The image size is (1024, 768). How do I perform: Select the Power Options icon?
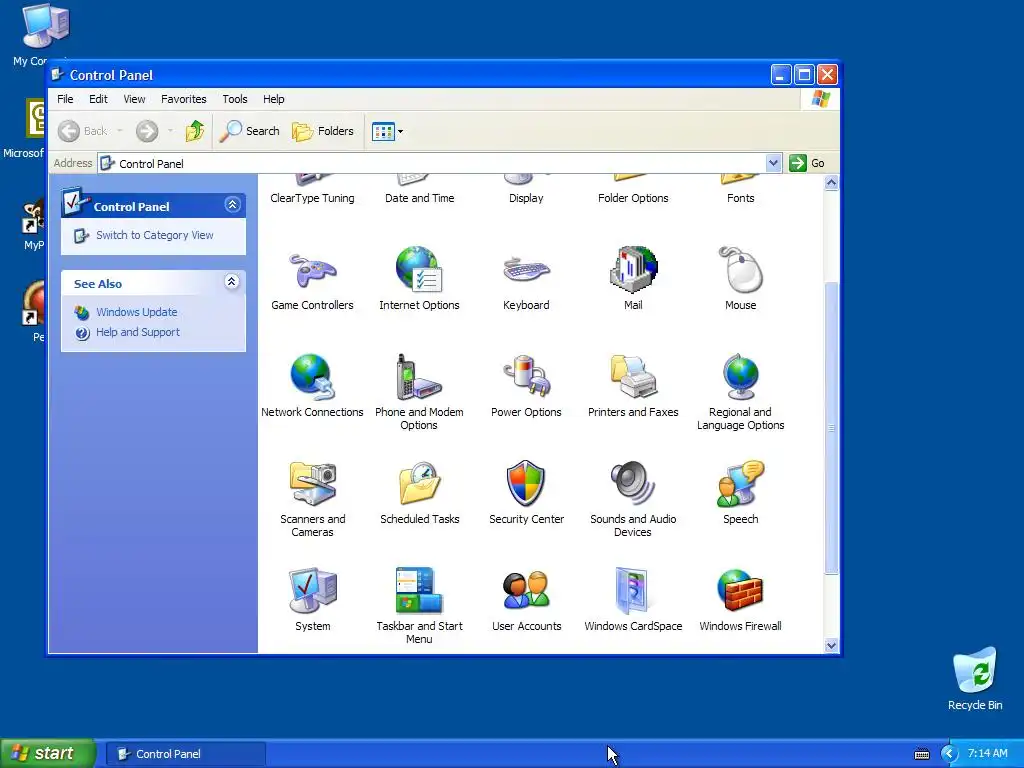click(526, 377)
